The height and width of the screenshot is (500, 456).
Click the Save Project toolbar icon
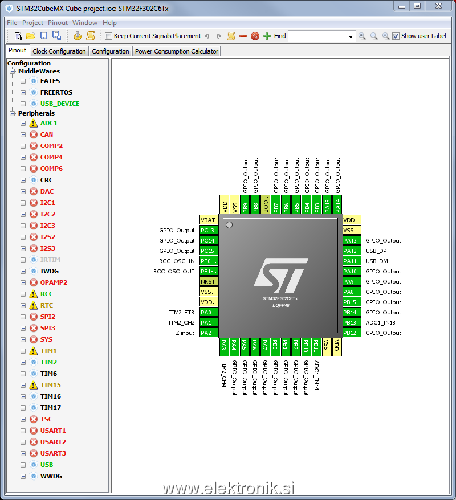coord(44,36)
